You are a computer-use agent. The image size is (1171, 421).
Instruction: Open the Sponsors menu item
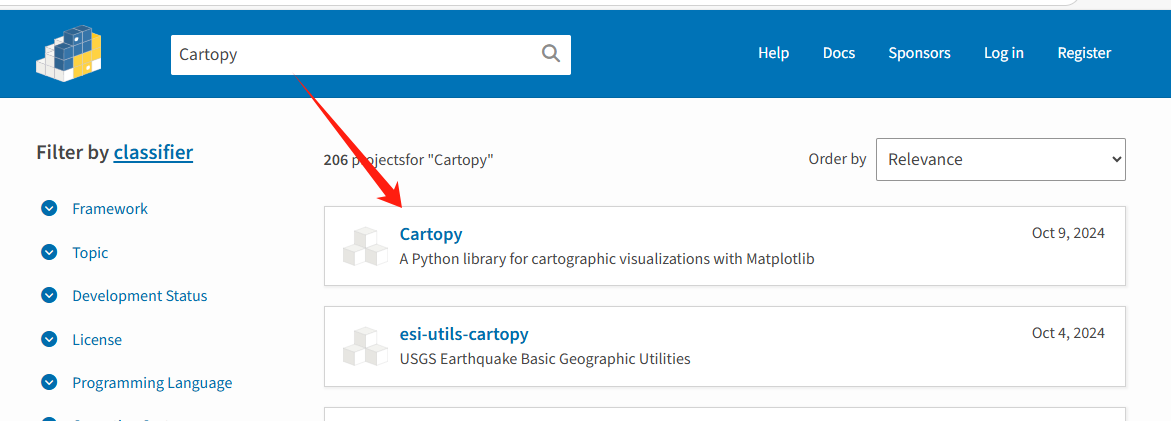(919, 53)
